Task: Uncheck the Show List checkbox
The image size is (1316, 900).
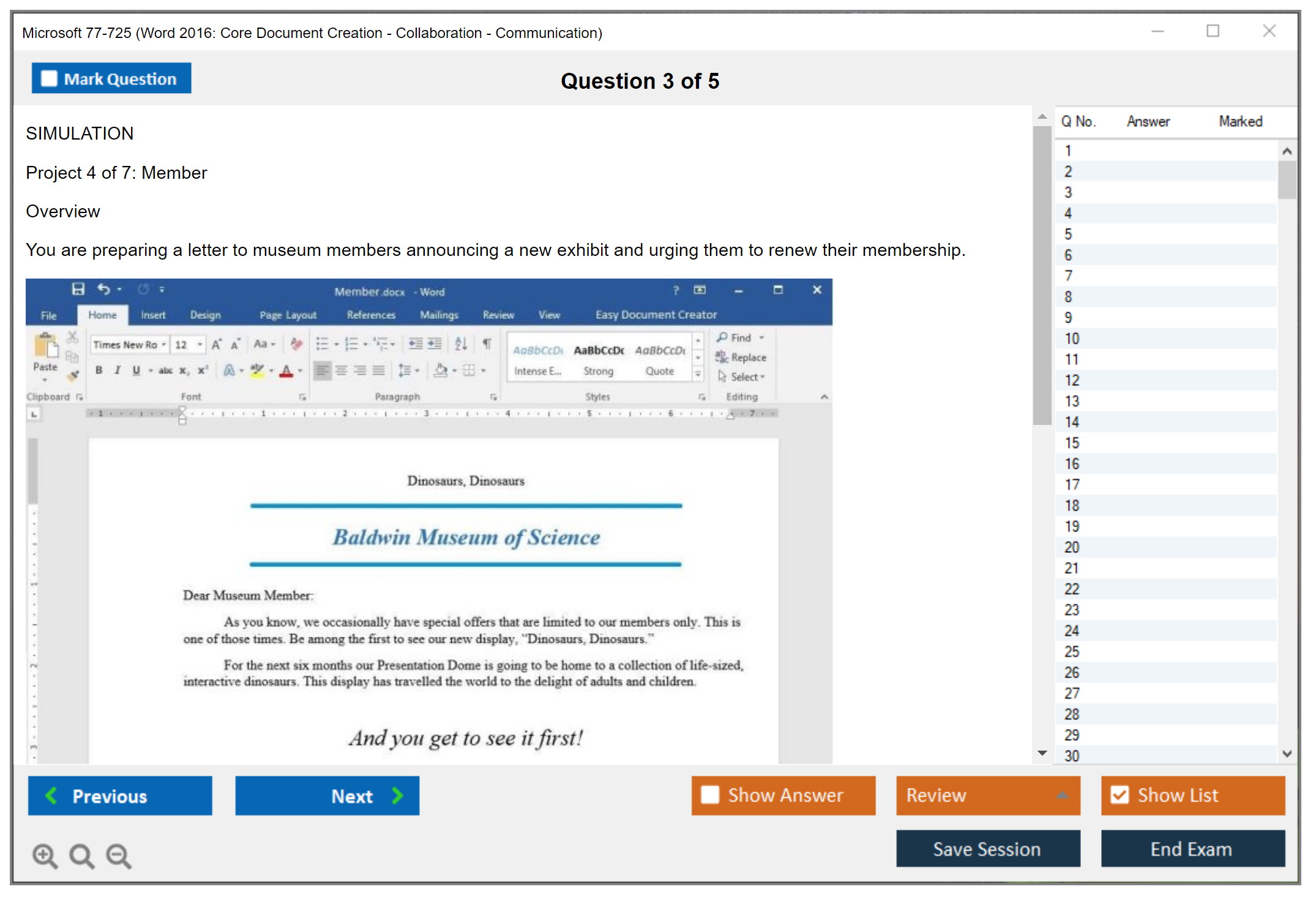Action: point(1120,795)
